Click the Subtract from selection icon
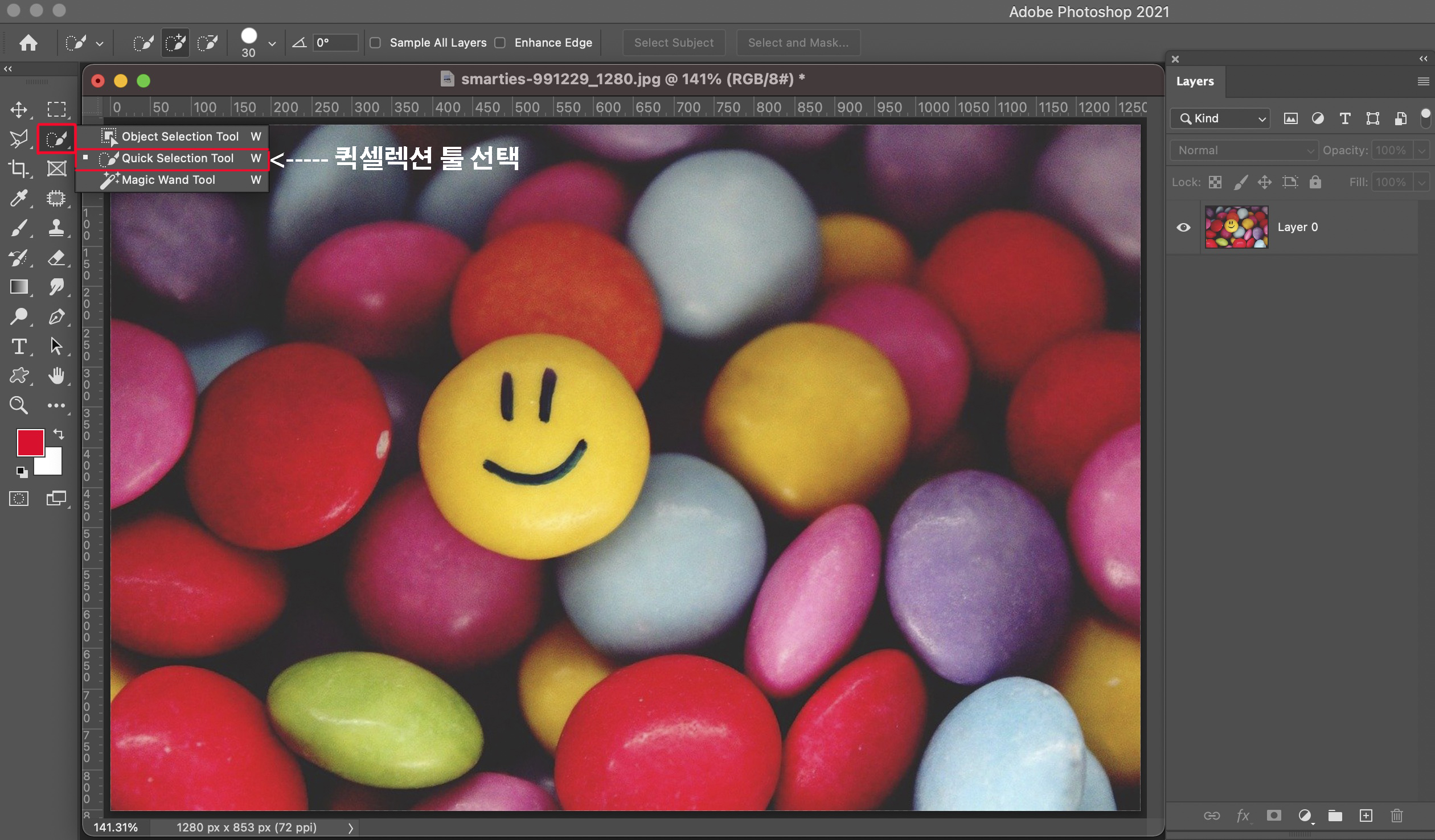This screenshot has height=840, width=1435. tap(207, 43)
